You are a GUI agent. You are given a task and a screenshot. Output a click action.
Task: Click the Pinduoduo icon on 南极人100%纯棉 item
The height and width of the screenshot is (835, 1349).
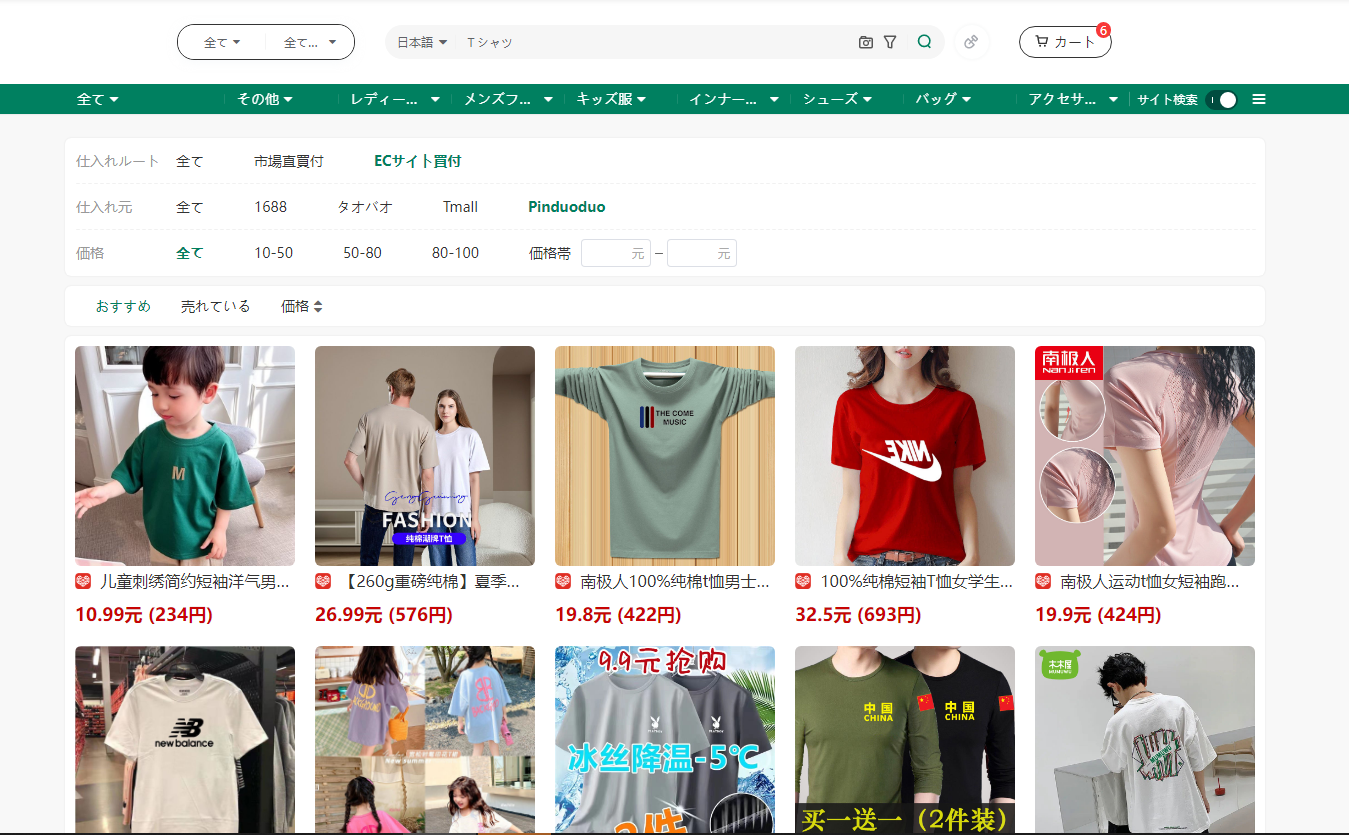[563, 581]
